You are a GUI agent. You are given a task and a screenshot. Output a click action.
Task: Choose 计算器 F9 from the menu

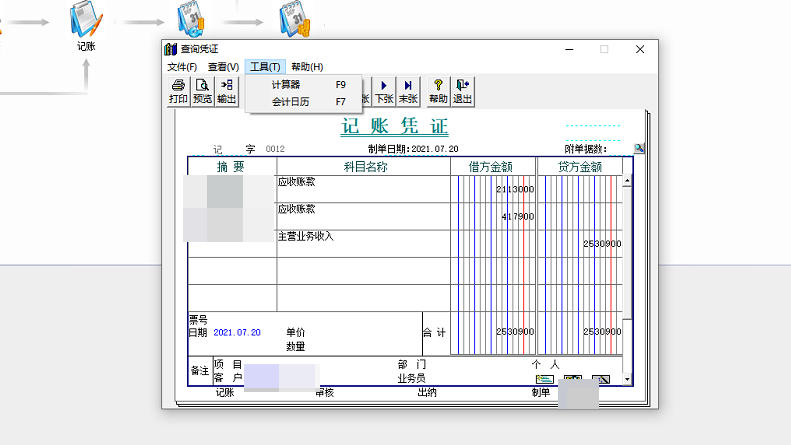(x=304, y=85)
